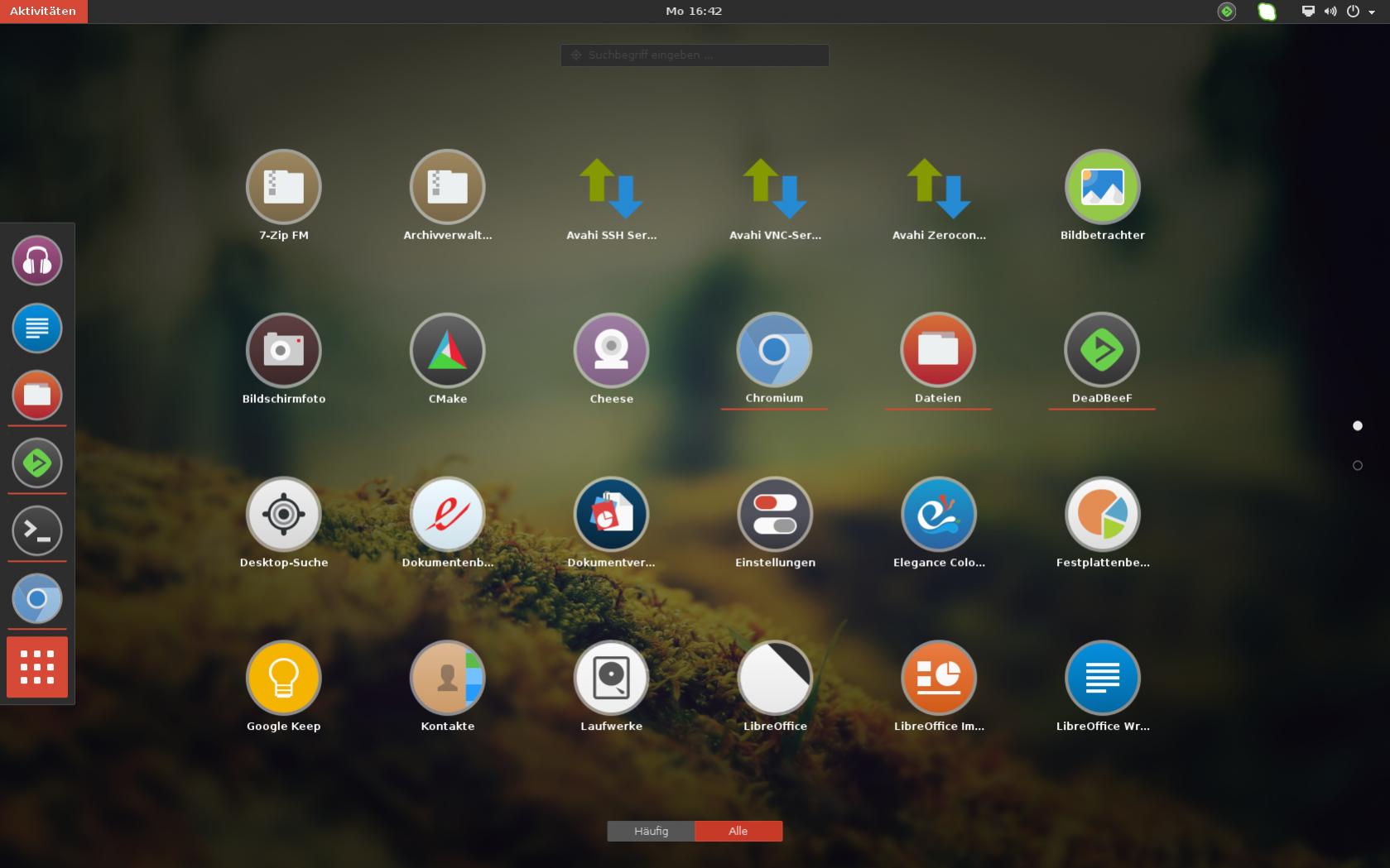1390x868 pixels.
Task: Open Avahi SSH Server browser
Action: point(611,188)
